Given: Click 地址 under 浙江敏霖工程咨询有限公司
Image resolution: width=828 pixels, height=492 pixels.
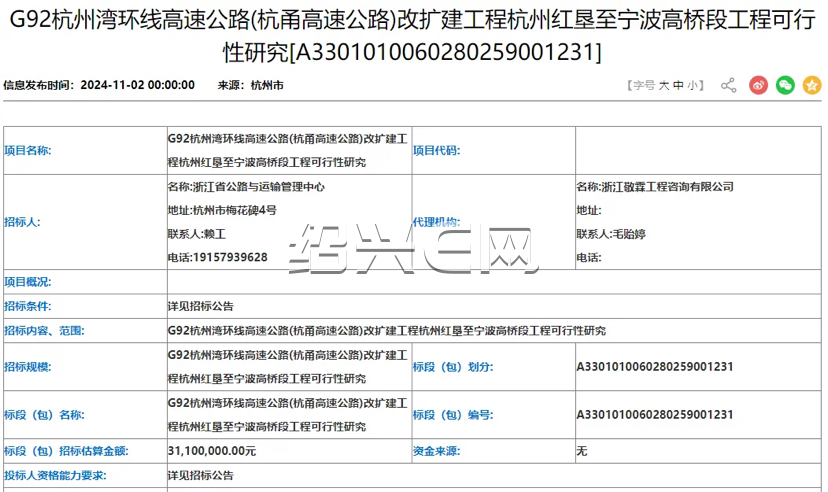Looking at the screenshot, I should 589,210.
